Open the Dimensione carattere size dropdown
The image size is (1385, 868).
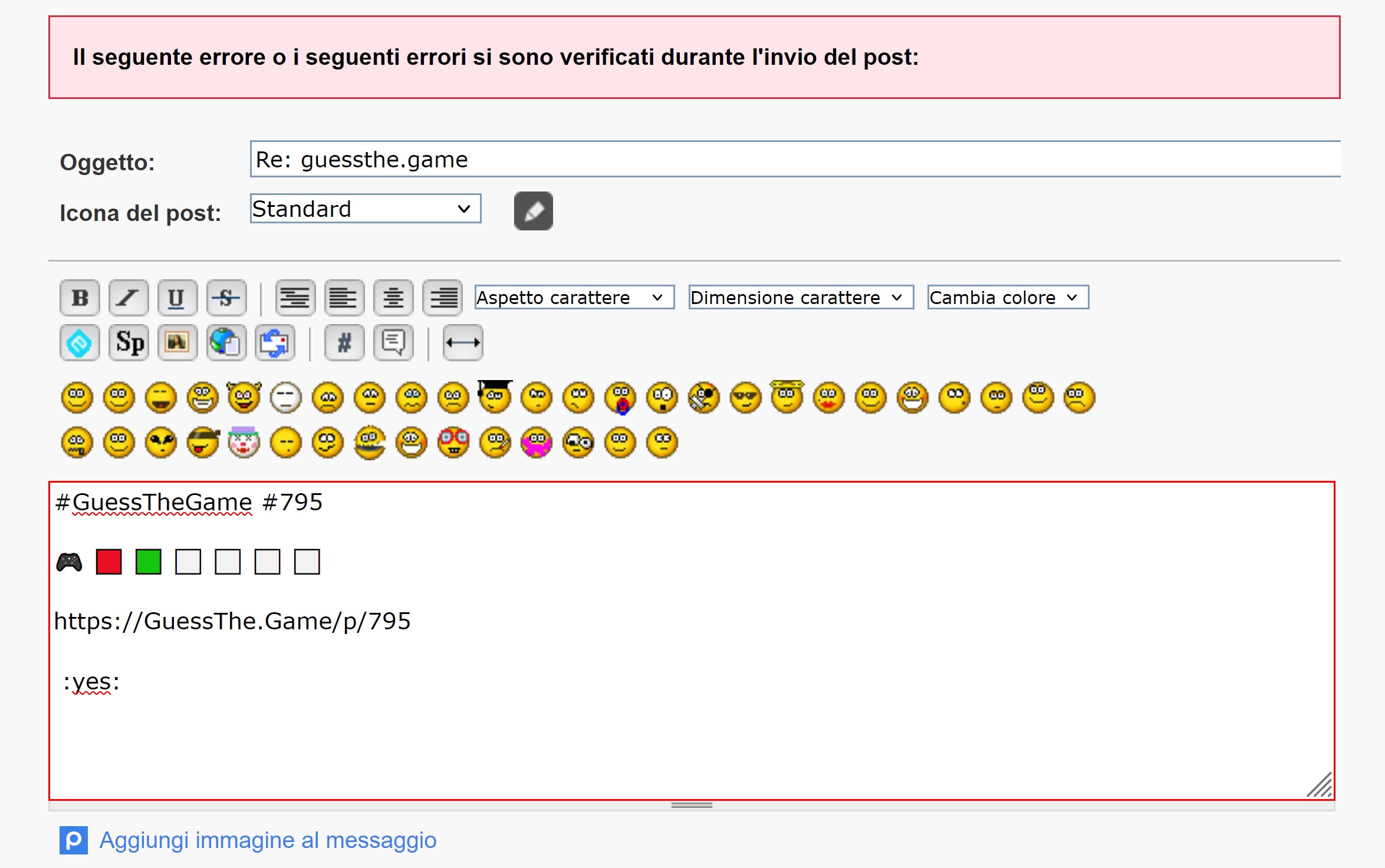[801, 298]
